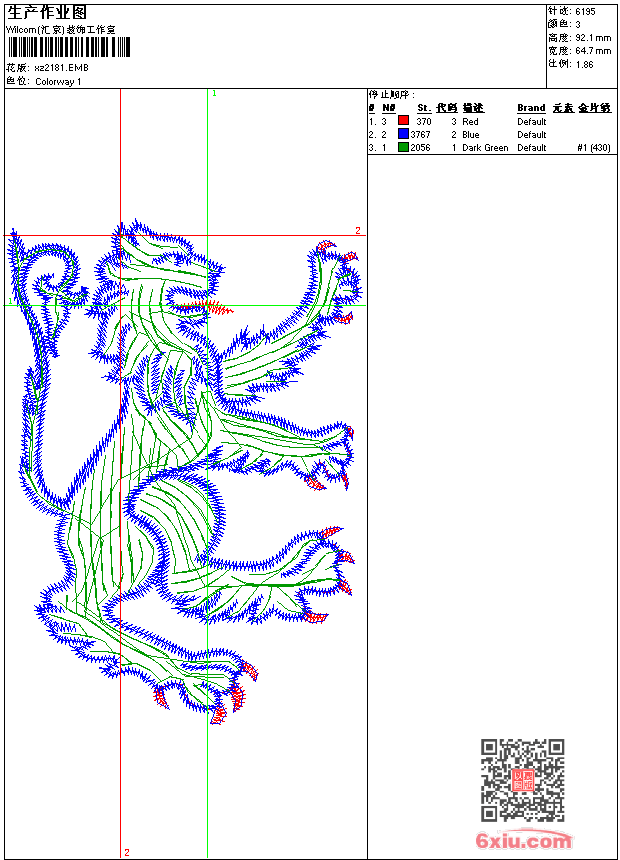Select the Dark Green thread row
Viewport: 620px width, 860px height.
(485, 148)
